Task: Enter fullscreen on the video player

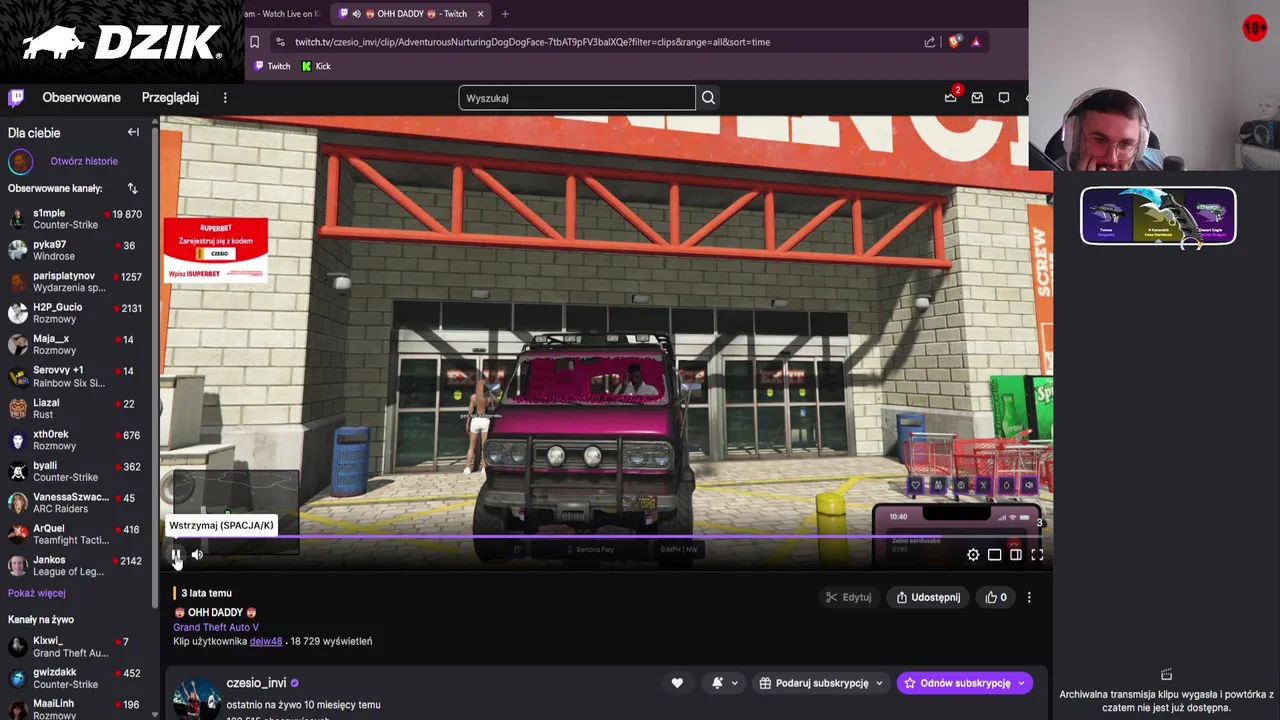Action: 1037,555
